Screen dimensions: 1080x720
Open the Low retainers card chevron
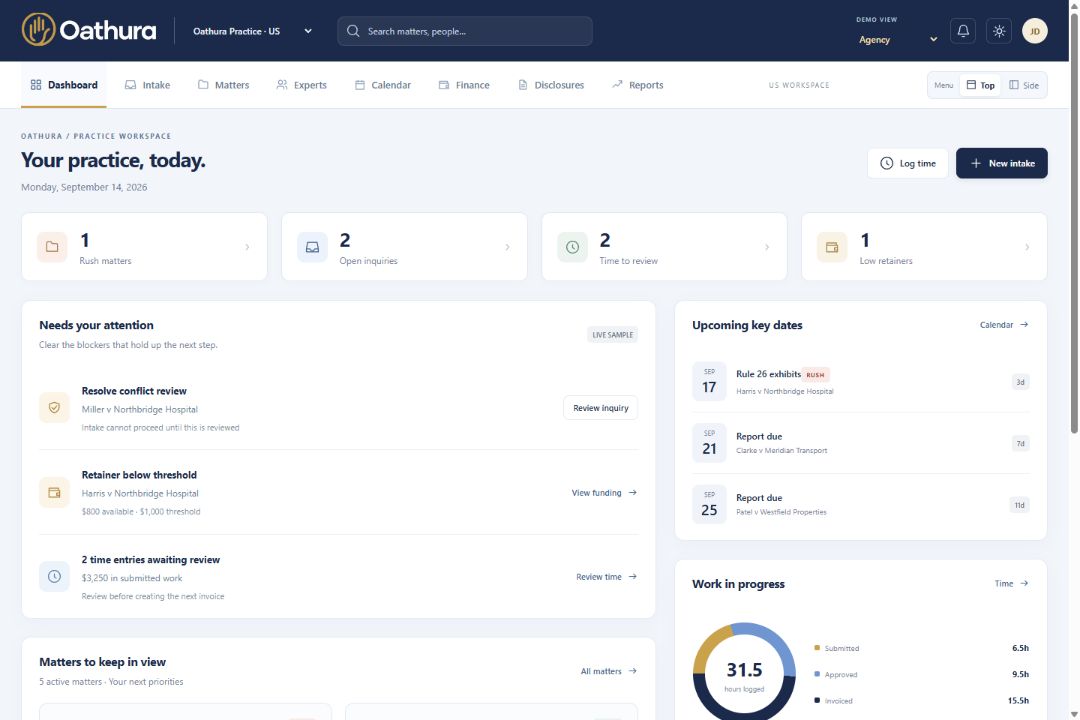(1027, 247)
